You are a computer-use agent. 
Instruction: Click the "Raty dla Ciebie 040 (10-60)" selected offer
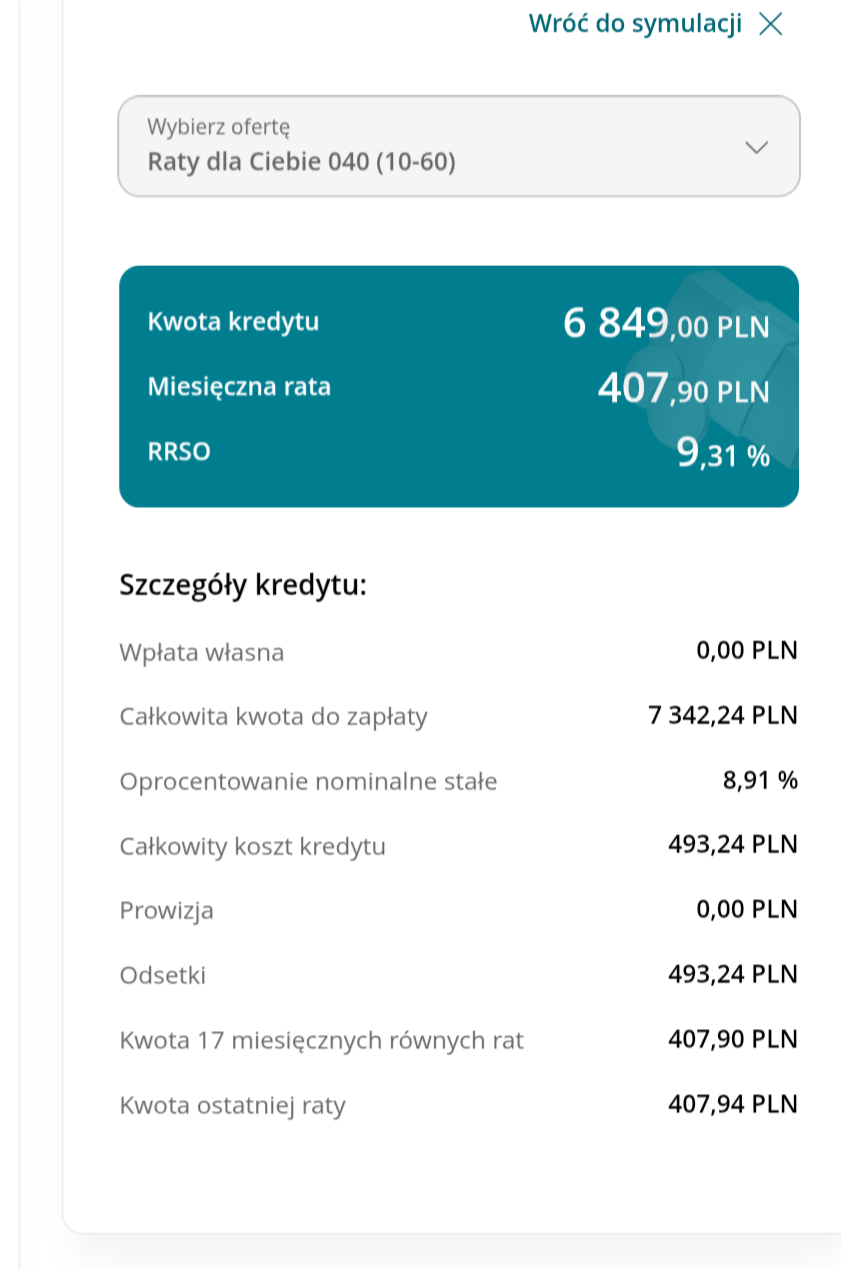301,161
